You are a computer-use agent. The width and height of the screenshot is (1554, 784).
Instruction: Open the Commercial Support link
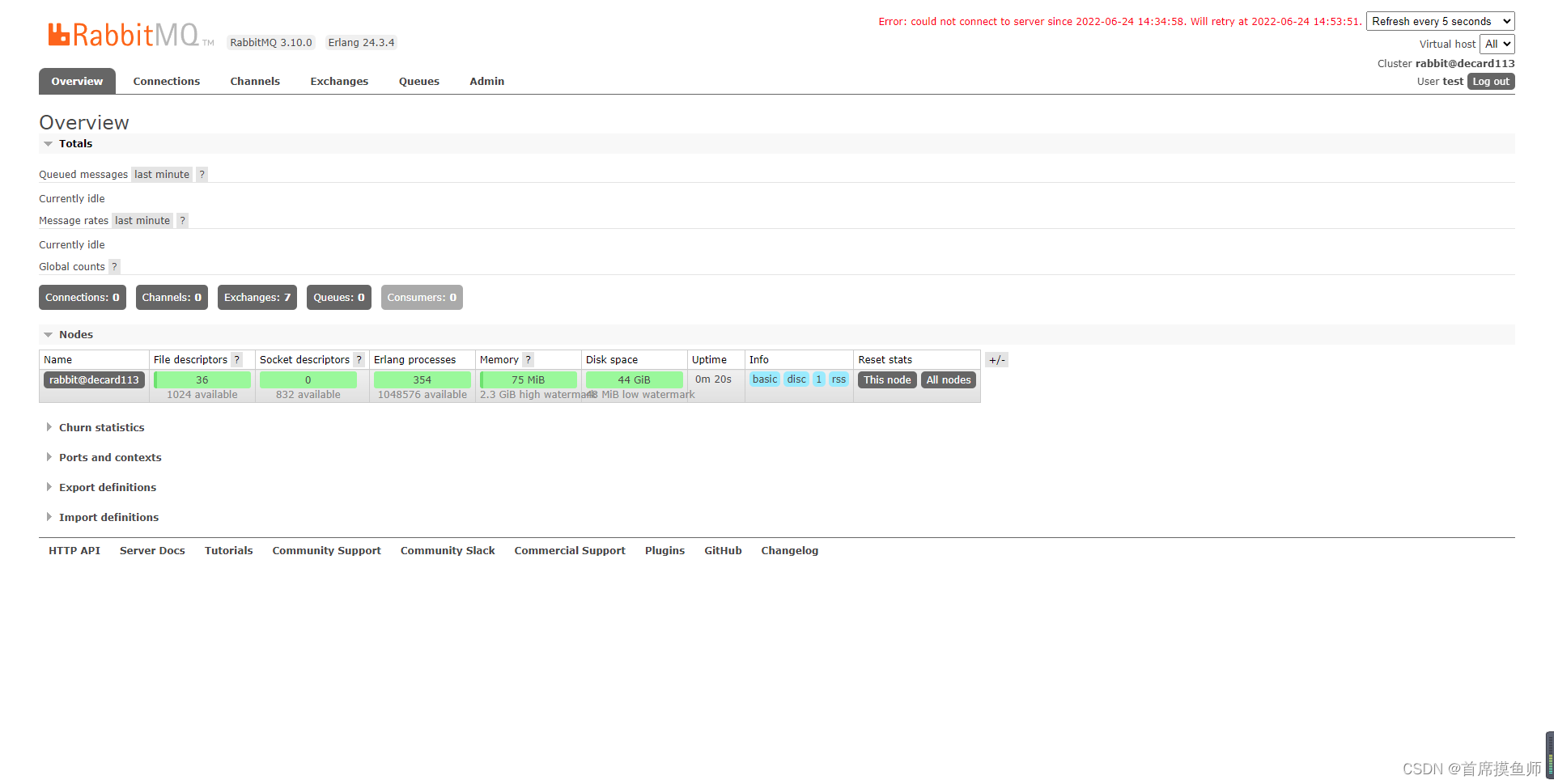[x=570, y=551]
